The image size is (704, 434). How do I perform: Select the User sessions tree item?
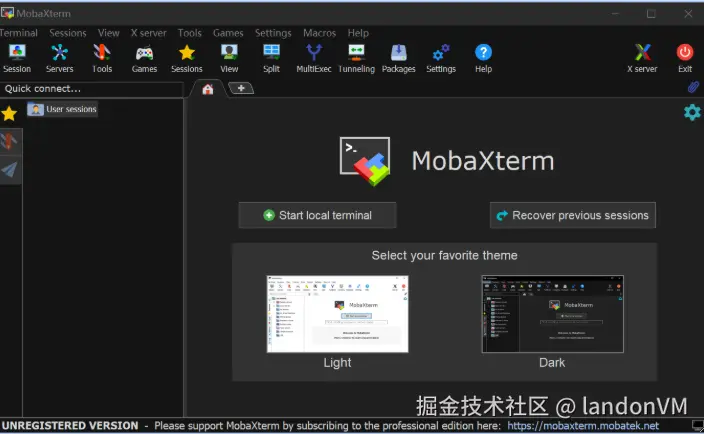(x=62, y=109)
